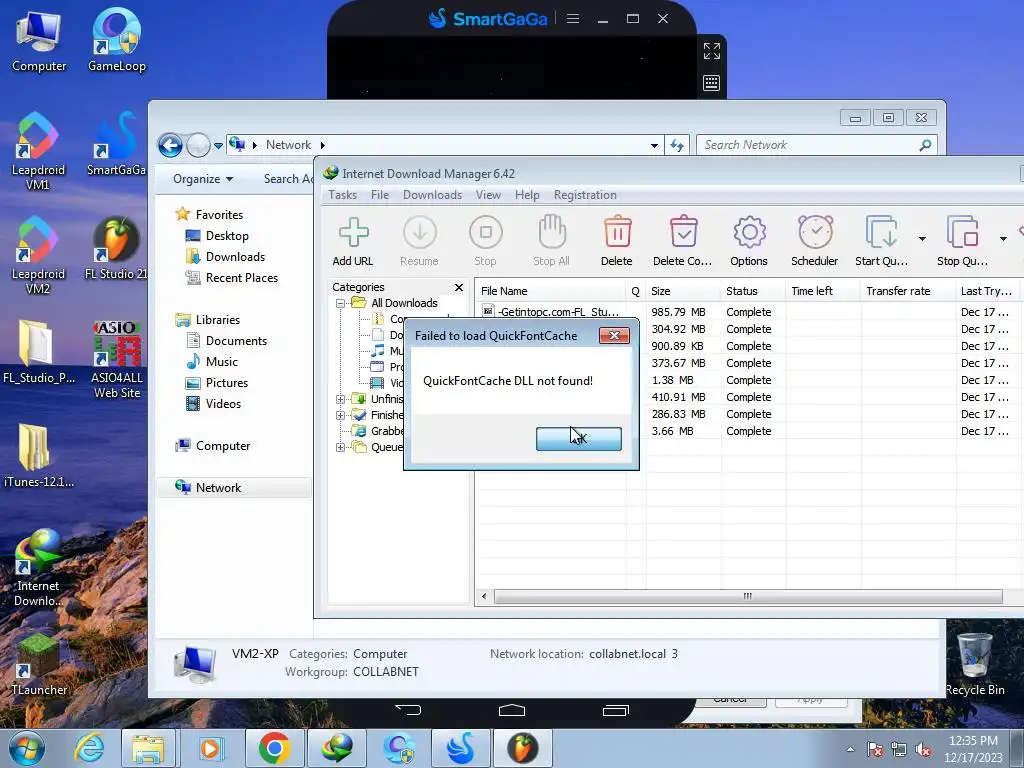1024x768 pixels.
Task: Open the Tasks menu in IDM
Action: [x=342, y=195]
